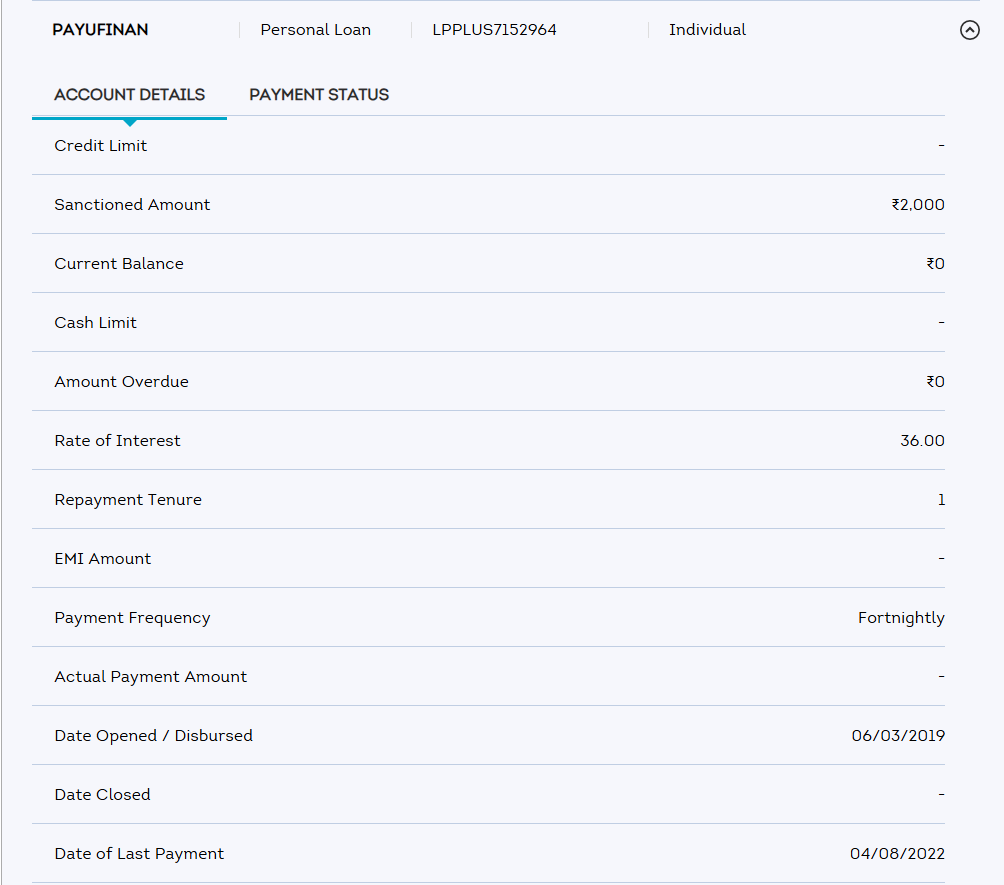Select the 04/08/2022 last payment date
Viewport: 1004px width, 885px height.
pyautogui.click(x=896, y=854)
